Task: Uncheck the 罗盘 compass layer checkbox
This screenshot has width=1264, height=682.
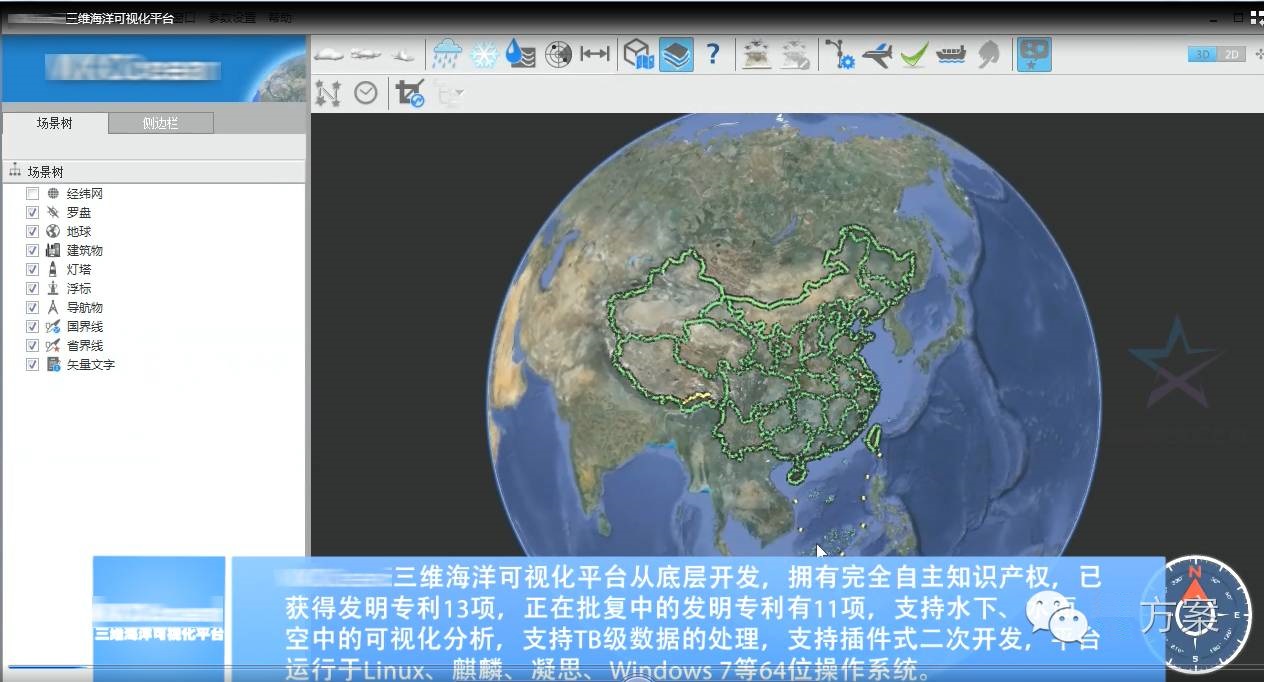Action: 33,213
